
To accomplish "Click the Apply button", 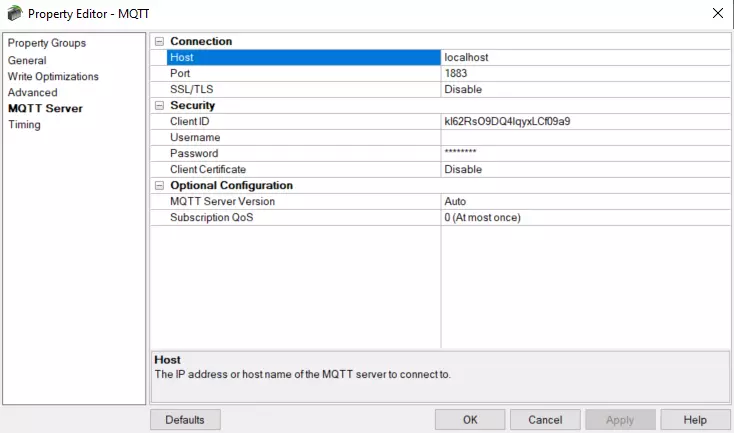I will coord(620,419).
